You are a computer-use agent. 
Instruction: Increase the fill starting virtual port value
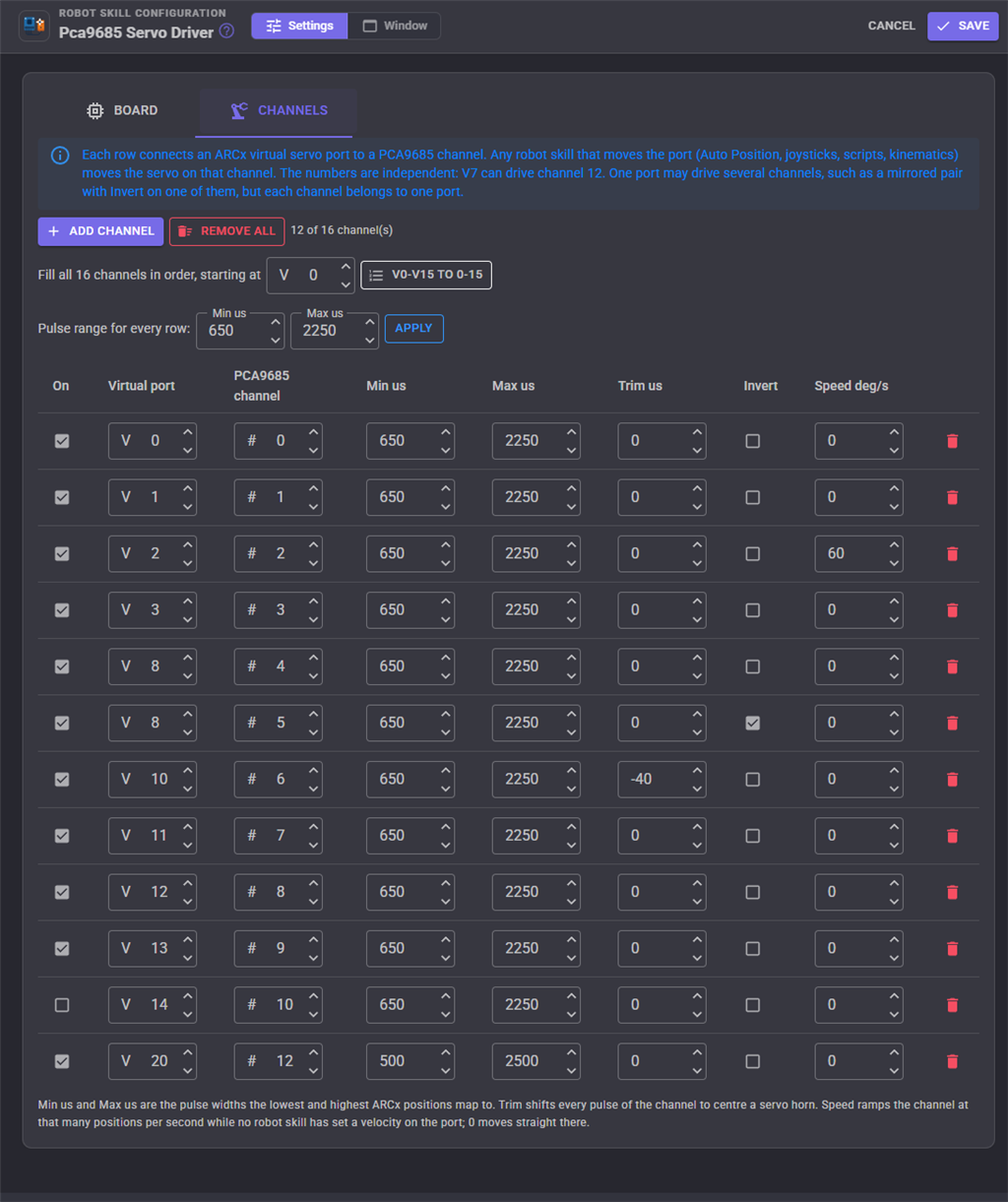346,267
